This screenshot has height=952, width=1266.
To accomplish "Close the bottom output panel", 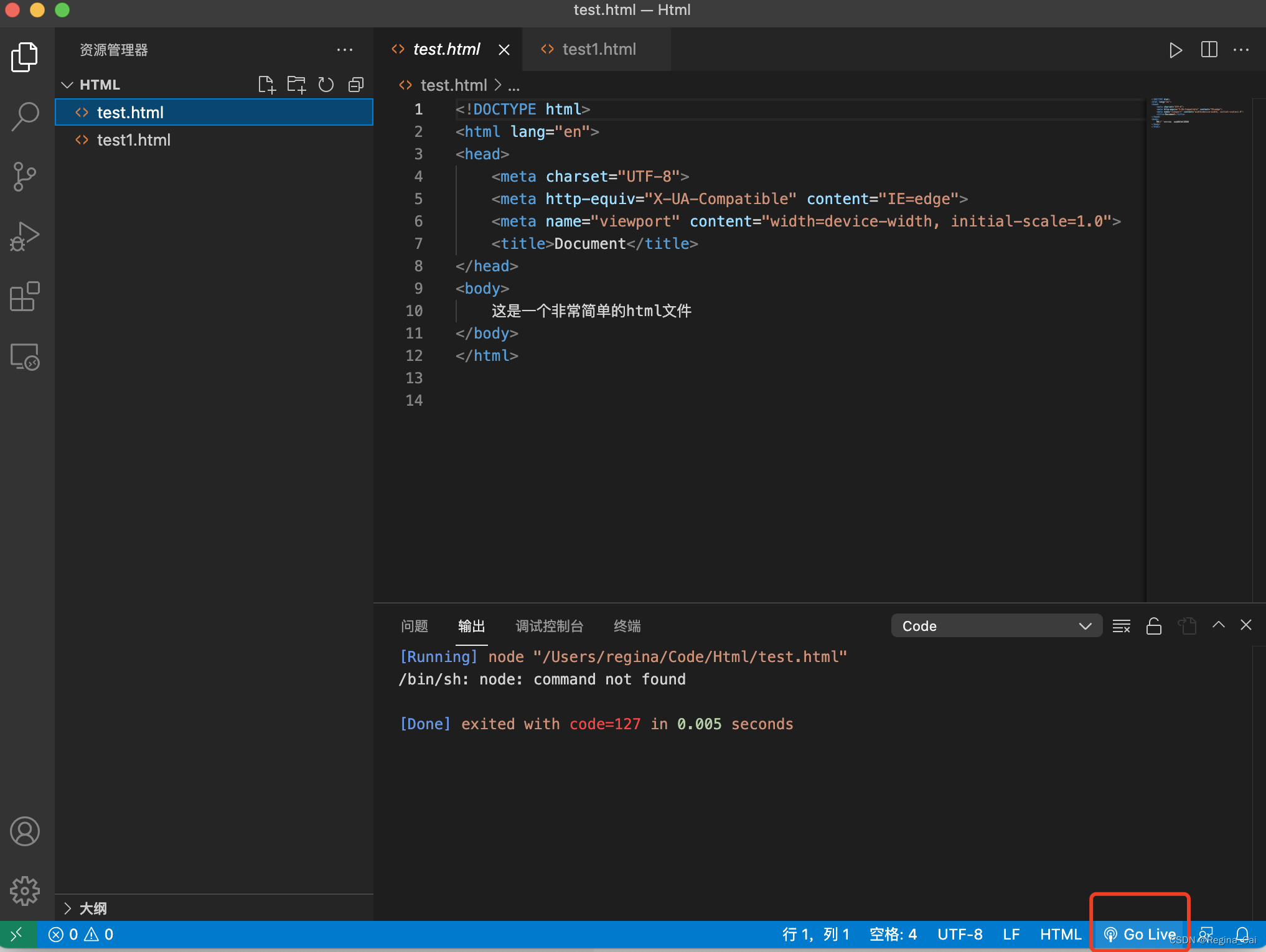I will pyautogui.click(x=1246, y=625).
